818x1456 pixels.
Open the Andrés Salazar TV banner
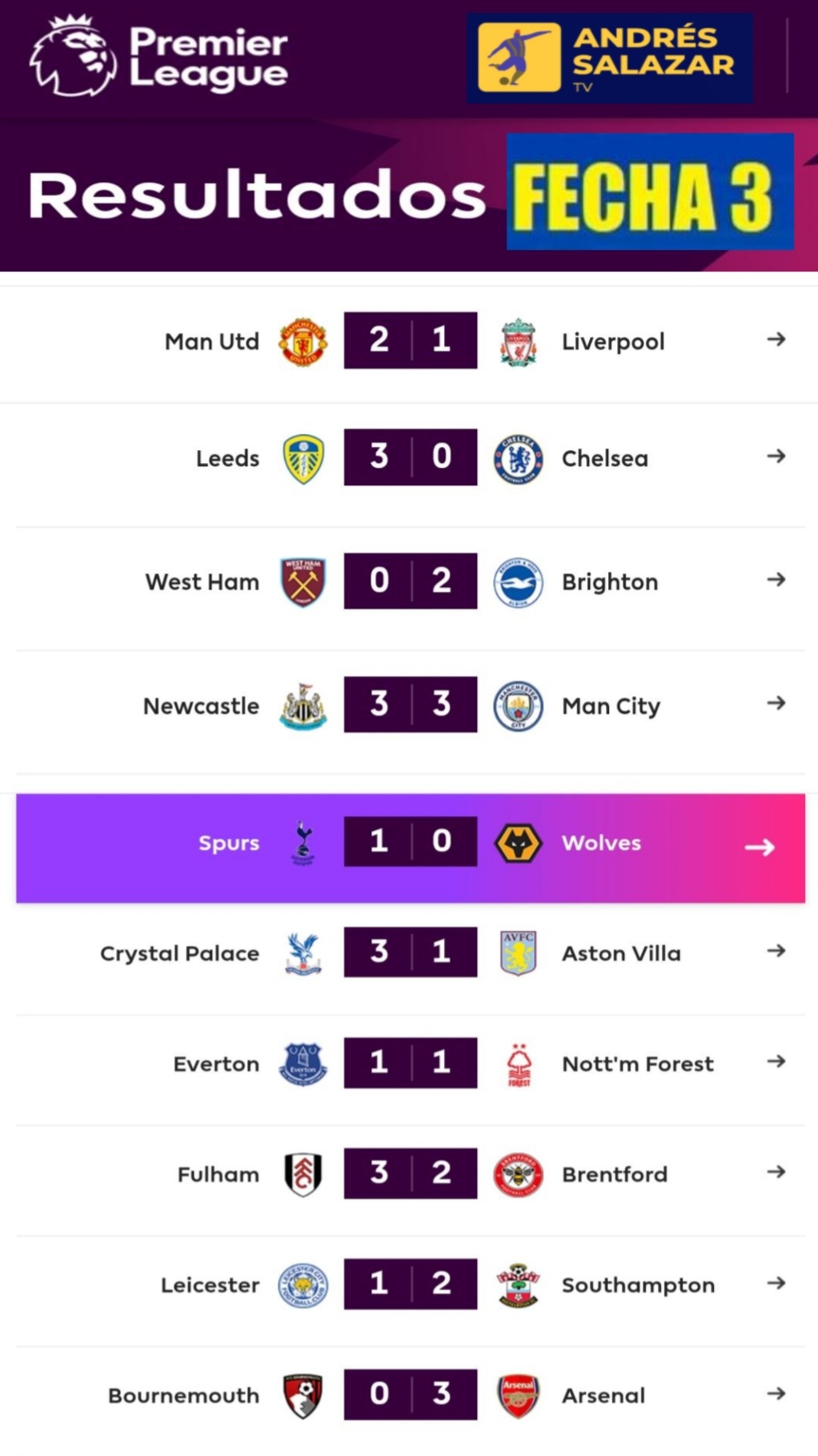(609, 58)
